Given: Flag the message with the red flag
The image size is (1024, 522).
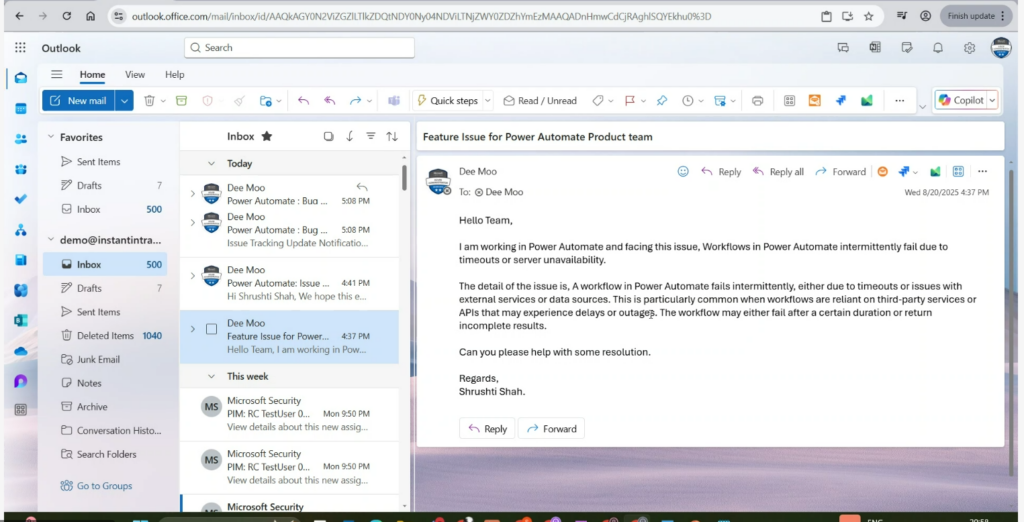Looking at the screenshot, I should (x=630, y=101).
